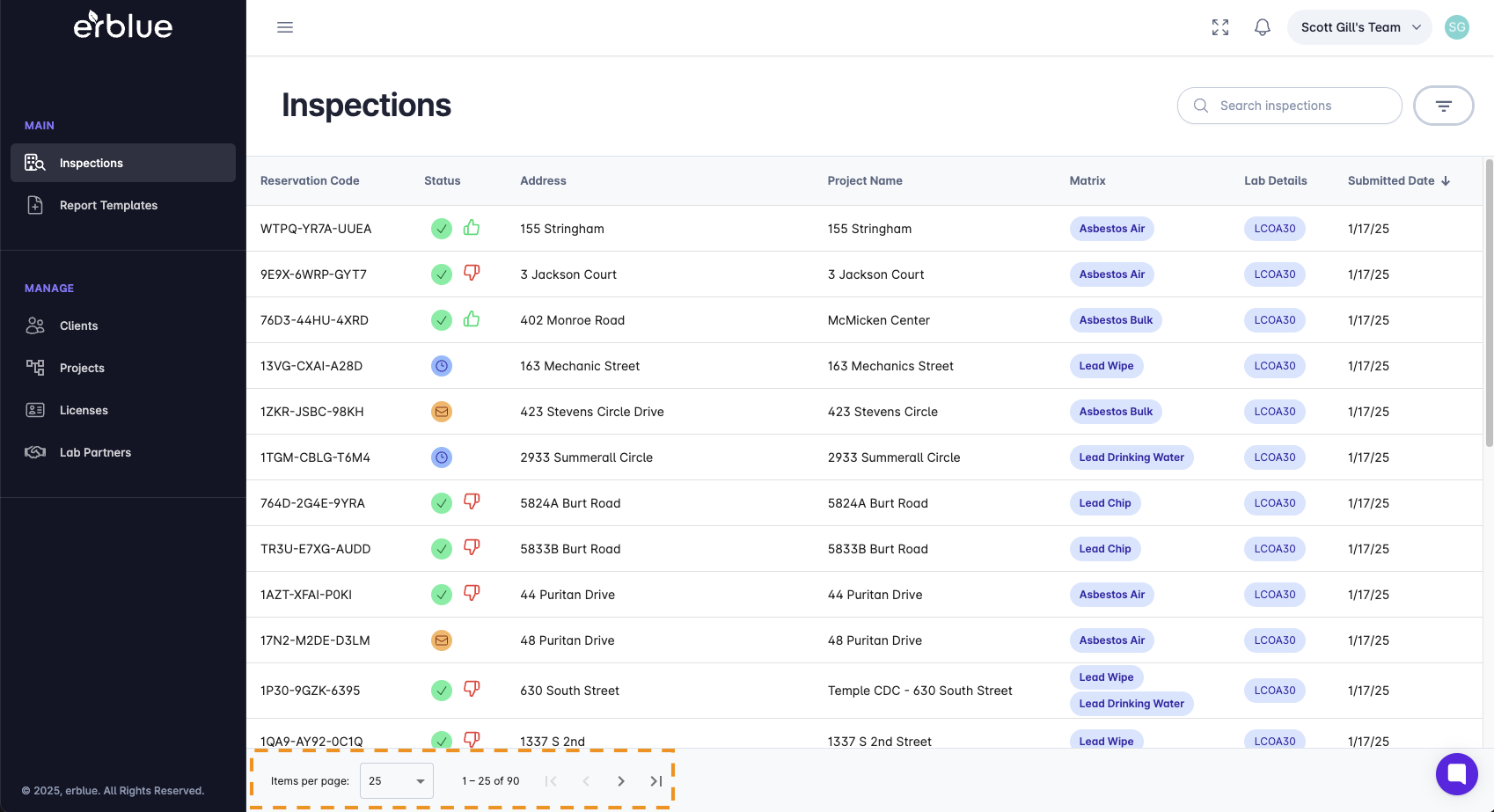The image size is (1494, 812).
Task: Sort by Submitted Date column
Action: coord(1399,181)
